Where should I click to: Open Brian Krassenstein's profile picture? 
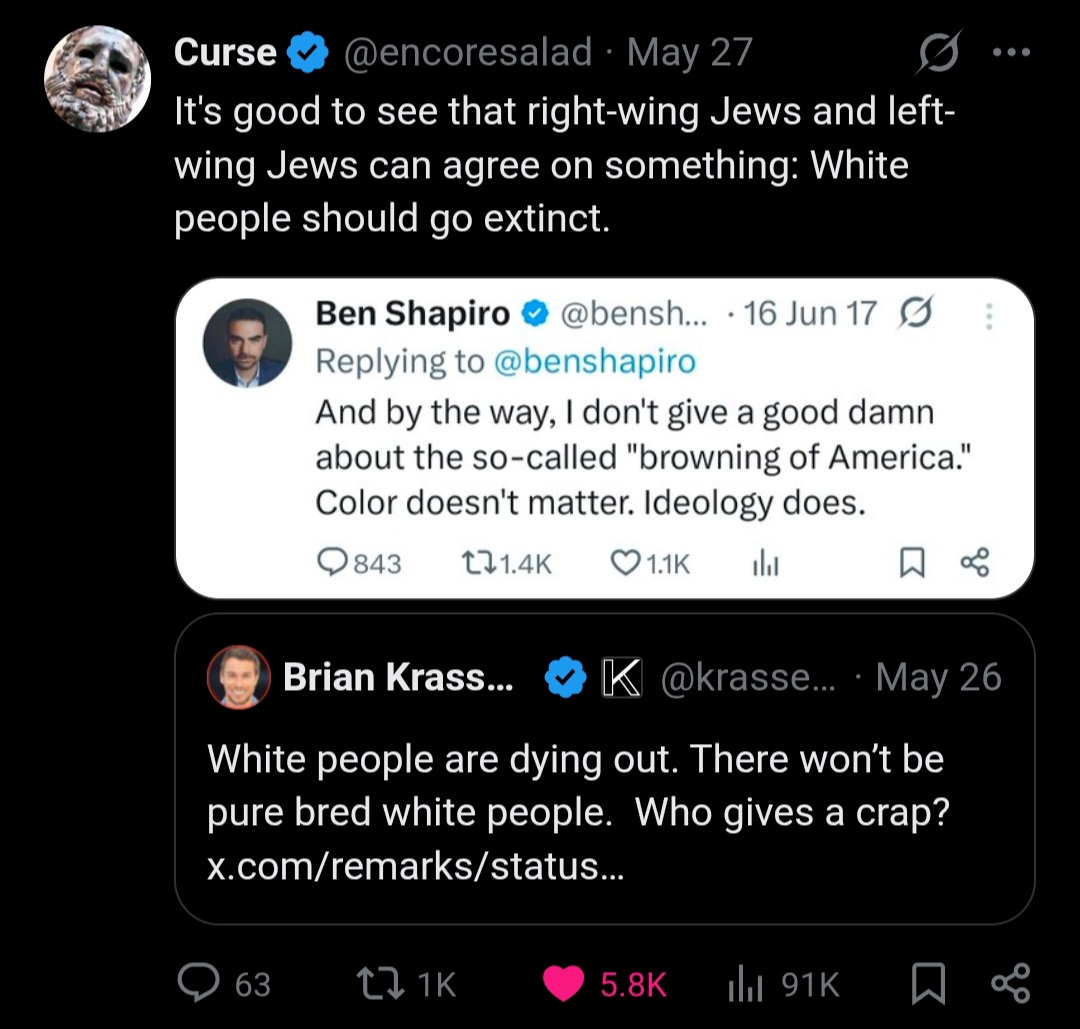(x=238, y=677)
